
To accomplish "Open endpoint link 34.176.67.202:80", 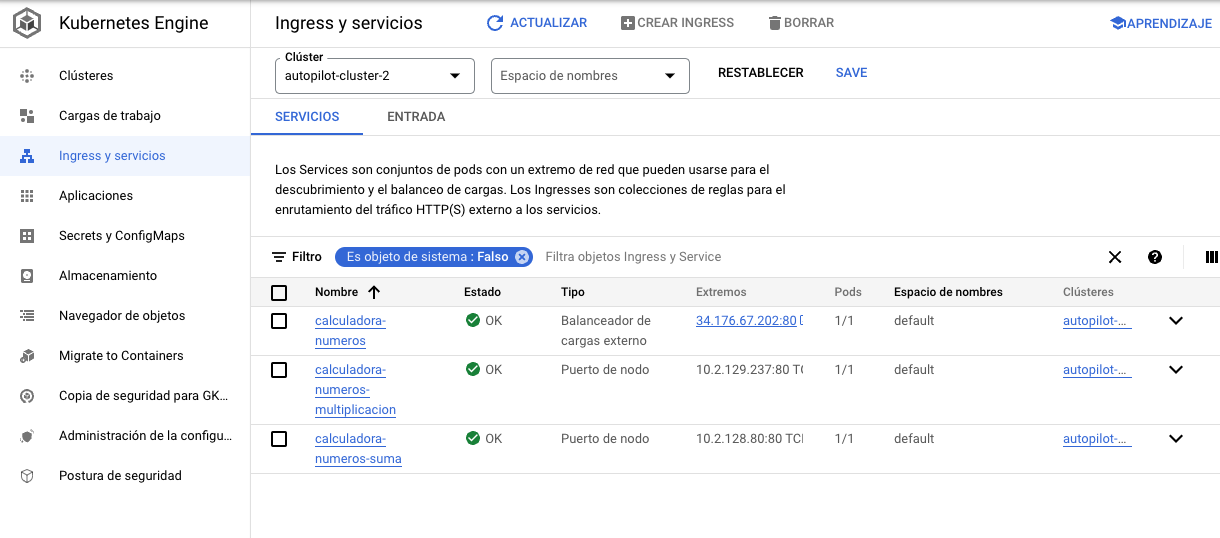I will 746,321.
